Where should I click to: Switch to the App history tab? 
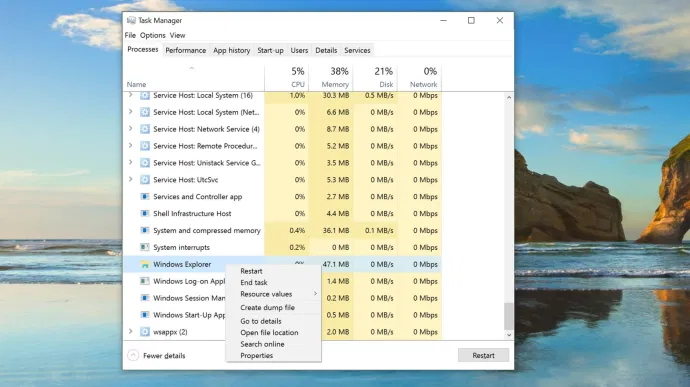tap(231, 50)
